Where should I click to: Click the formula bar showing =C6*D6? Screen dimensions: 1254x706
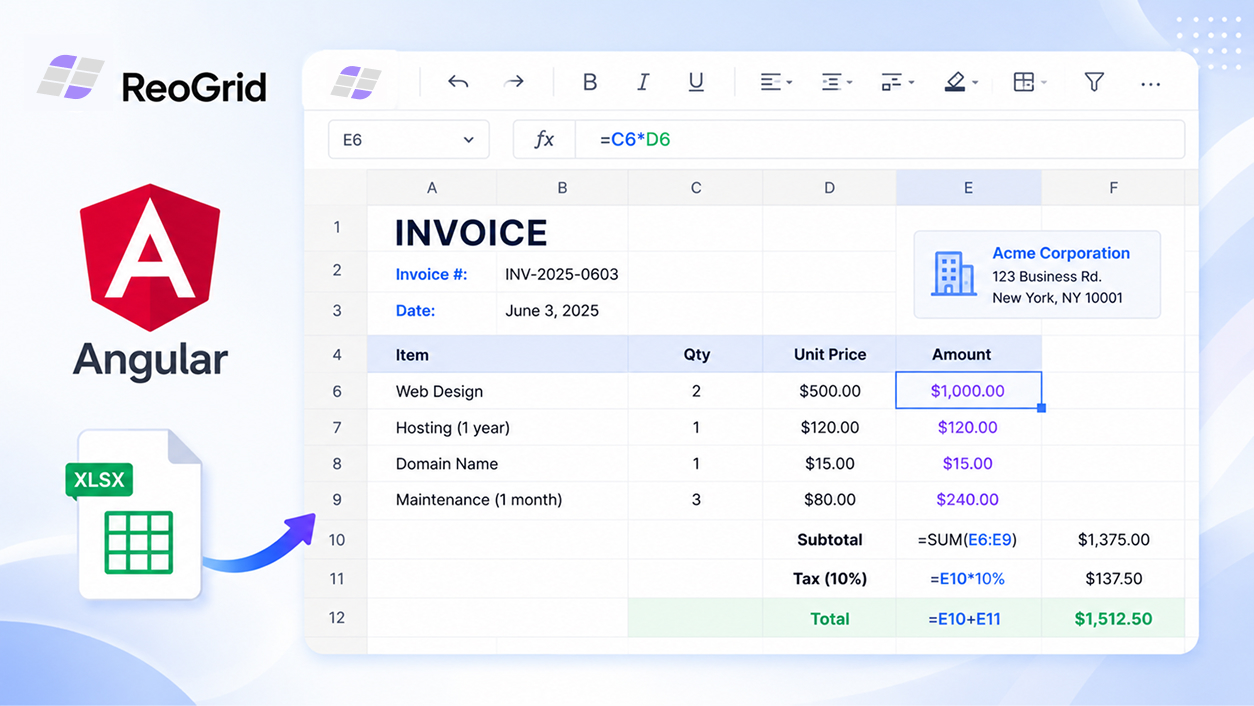pos(880,140)
